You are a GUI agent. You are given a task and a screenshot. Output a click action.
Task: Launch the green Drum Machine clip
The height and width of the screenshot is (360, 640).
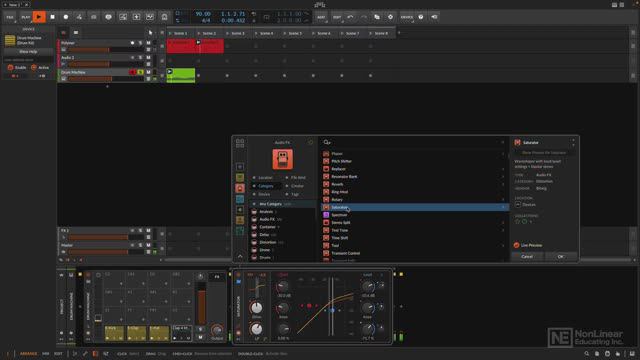pos(170,72)
